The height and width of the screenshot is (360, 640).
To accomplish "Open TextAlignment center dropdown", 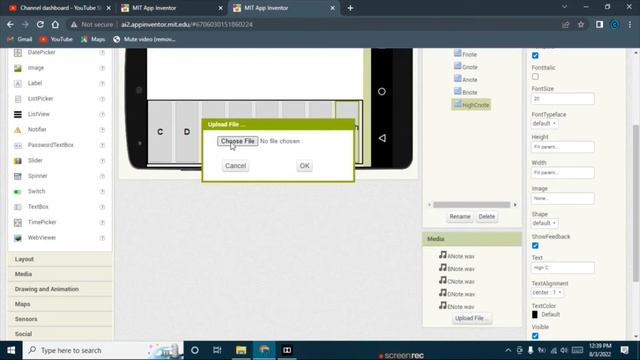I will 547,292.
